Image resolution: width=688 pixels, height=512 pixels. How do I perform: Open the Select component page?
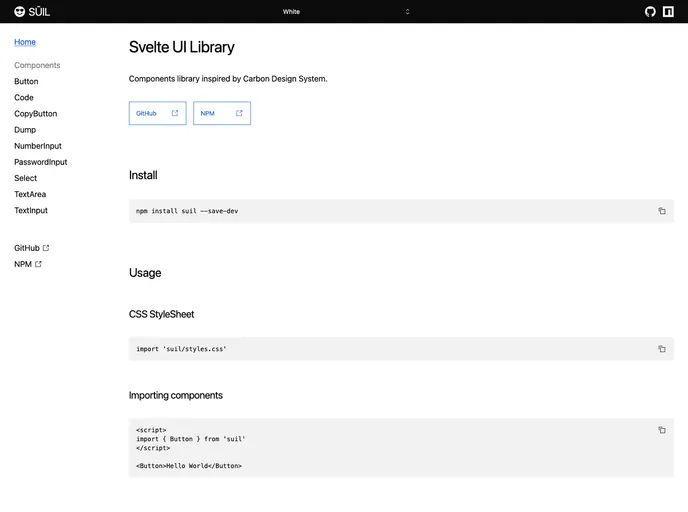coord(26,178)
